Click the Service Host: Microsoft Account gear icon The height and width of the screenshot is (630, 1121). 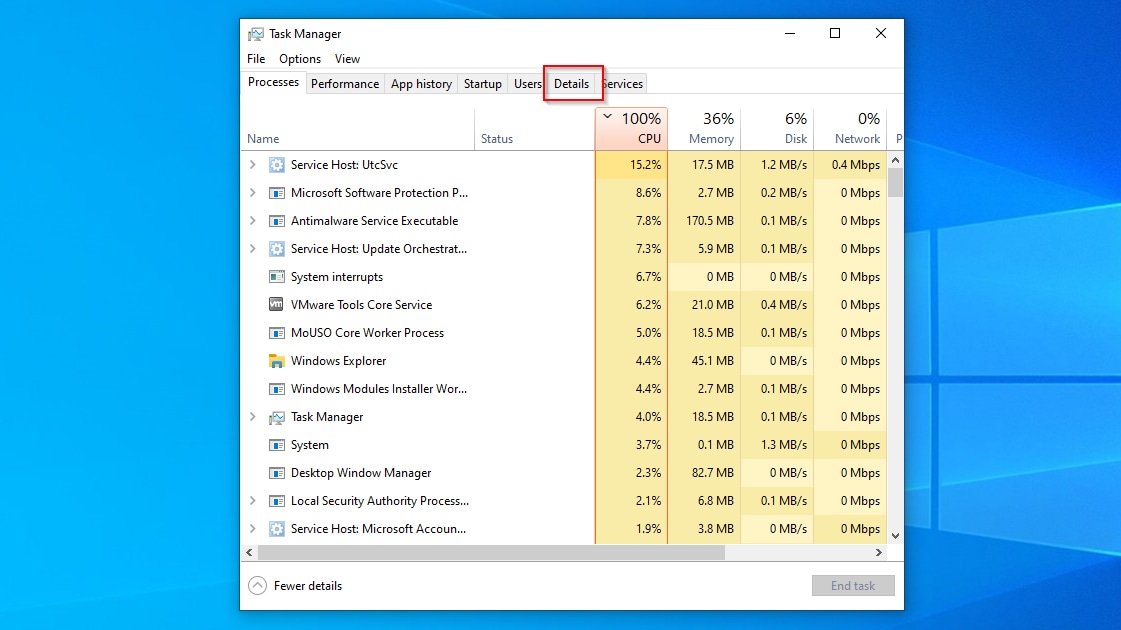pyautogui.click(x=276, y=529)
